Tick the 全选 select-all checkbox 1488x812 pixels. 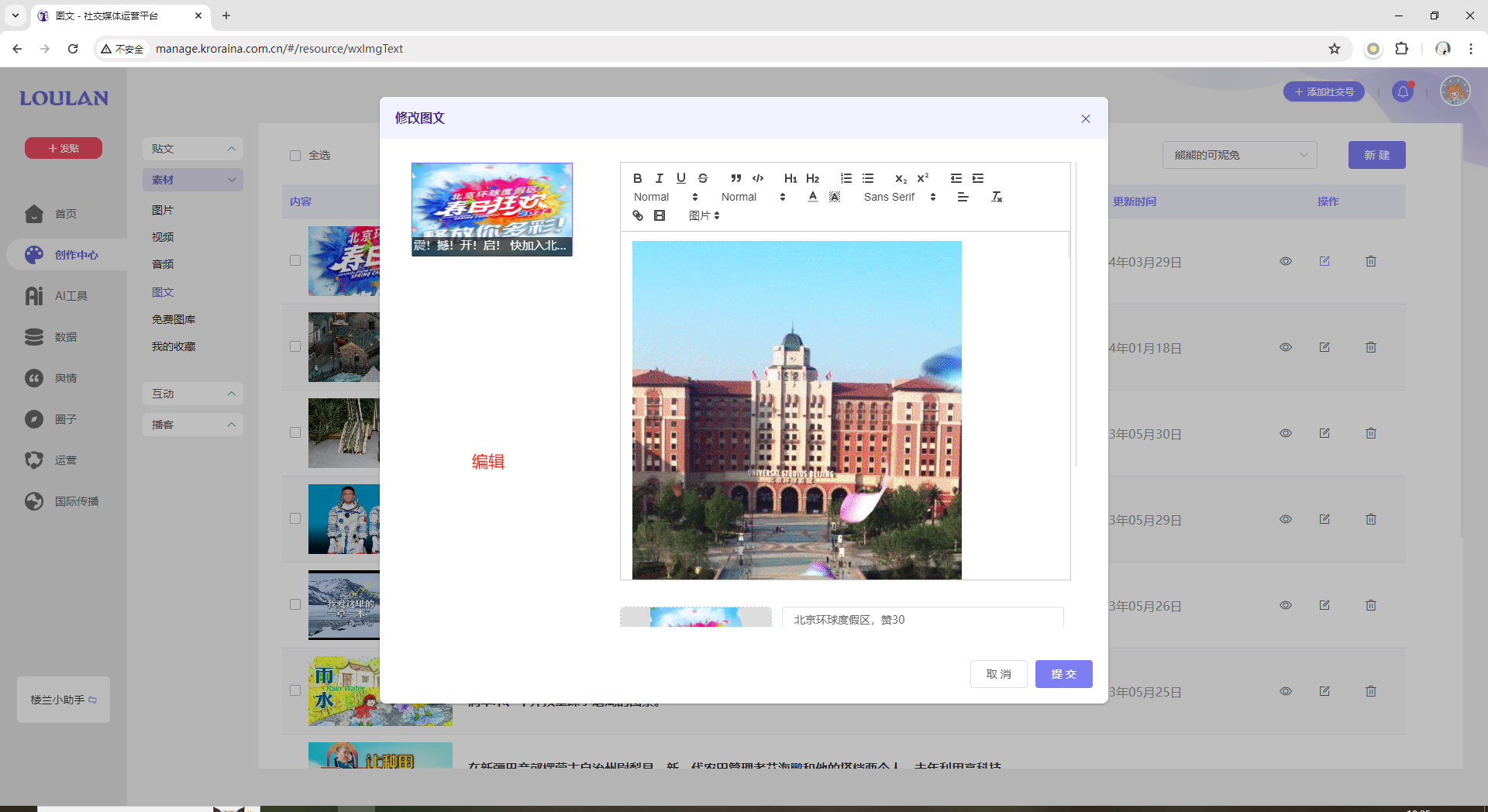click(295, 156)
